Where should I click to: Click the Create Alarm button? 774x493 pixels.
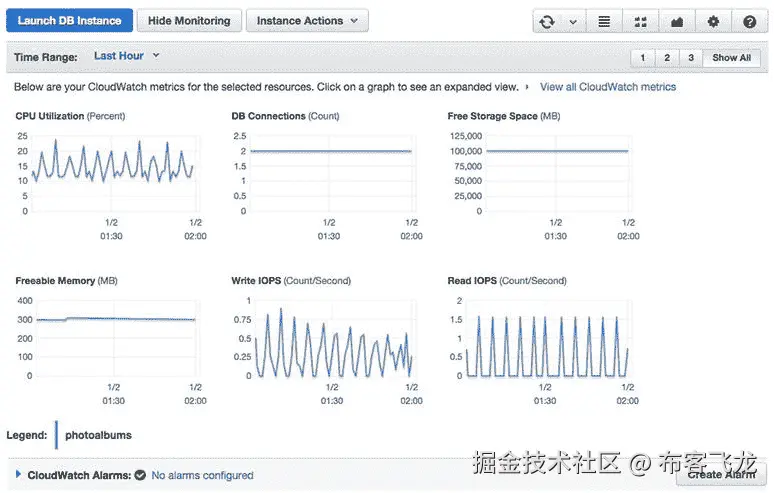721,475
